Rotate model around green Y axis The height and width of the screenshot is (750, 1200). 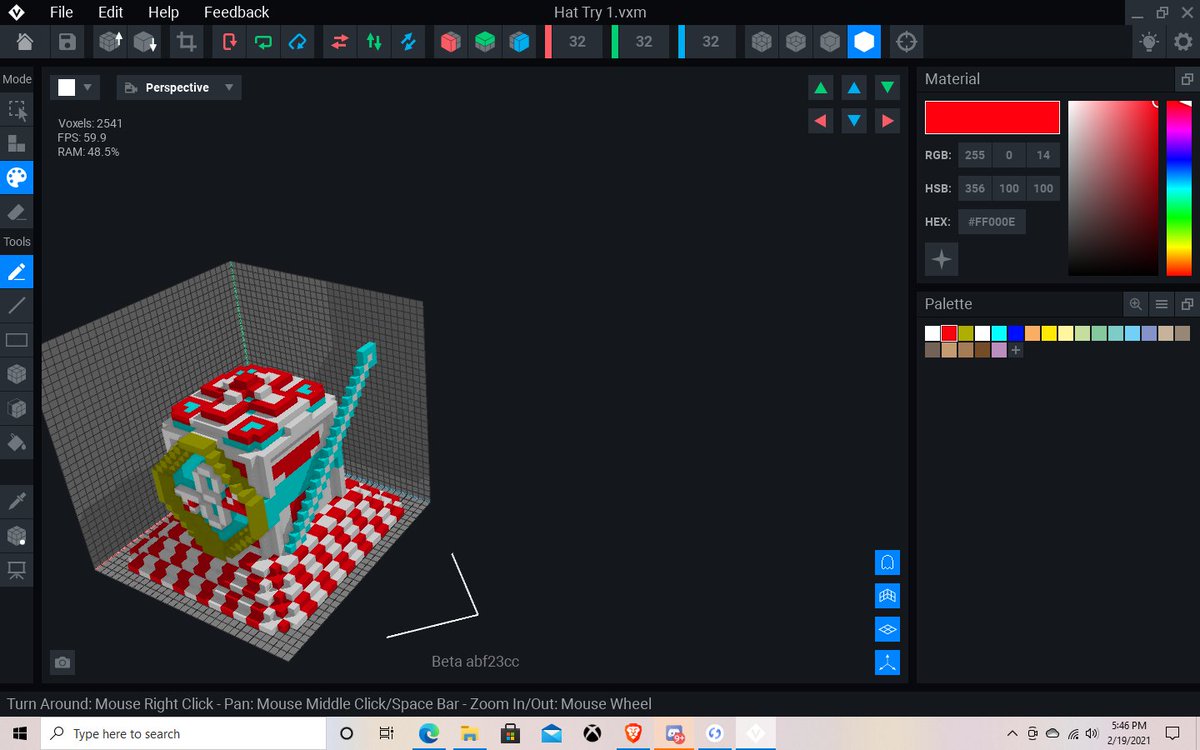coord(263,42)
